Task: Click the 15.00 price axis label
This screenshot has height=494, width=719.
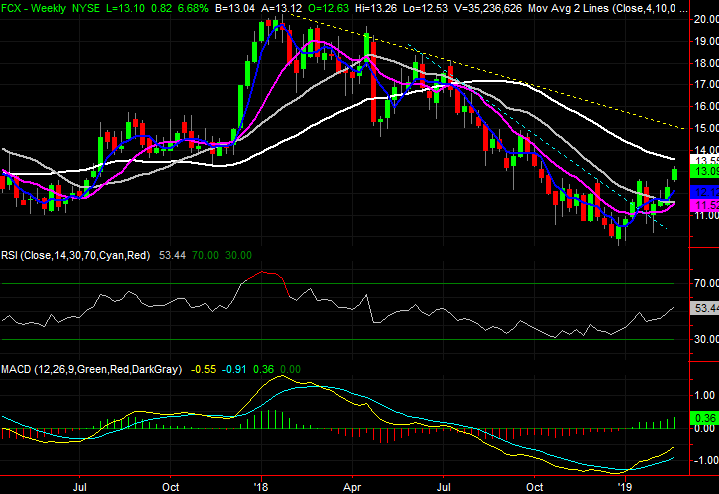Action: click(x=705, y=128)
